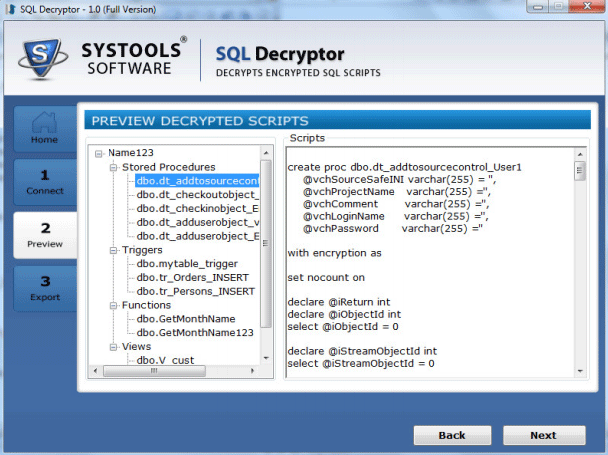
Task: Minimize the SQL Decryptor window
Action: point(538,7)
